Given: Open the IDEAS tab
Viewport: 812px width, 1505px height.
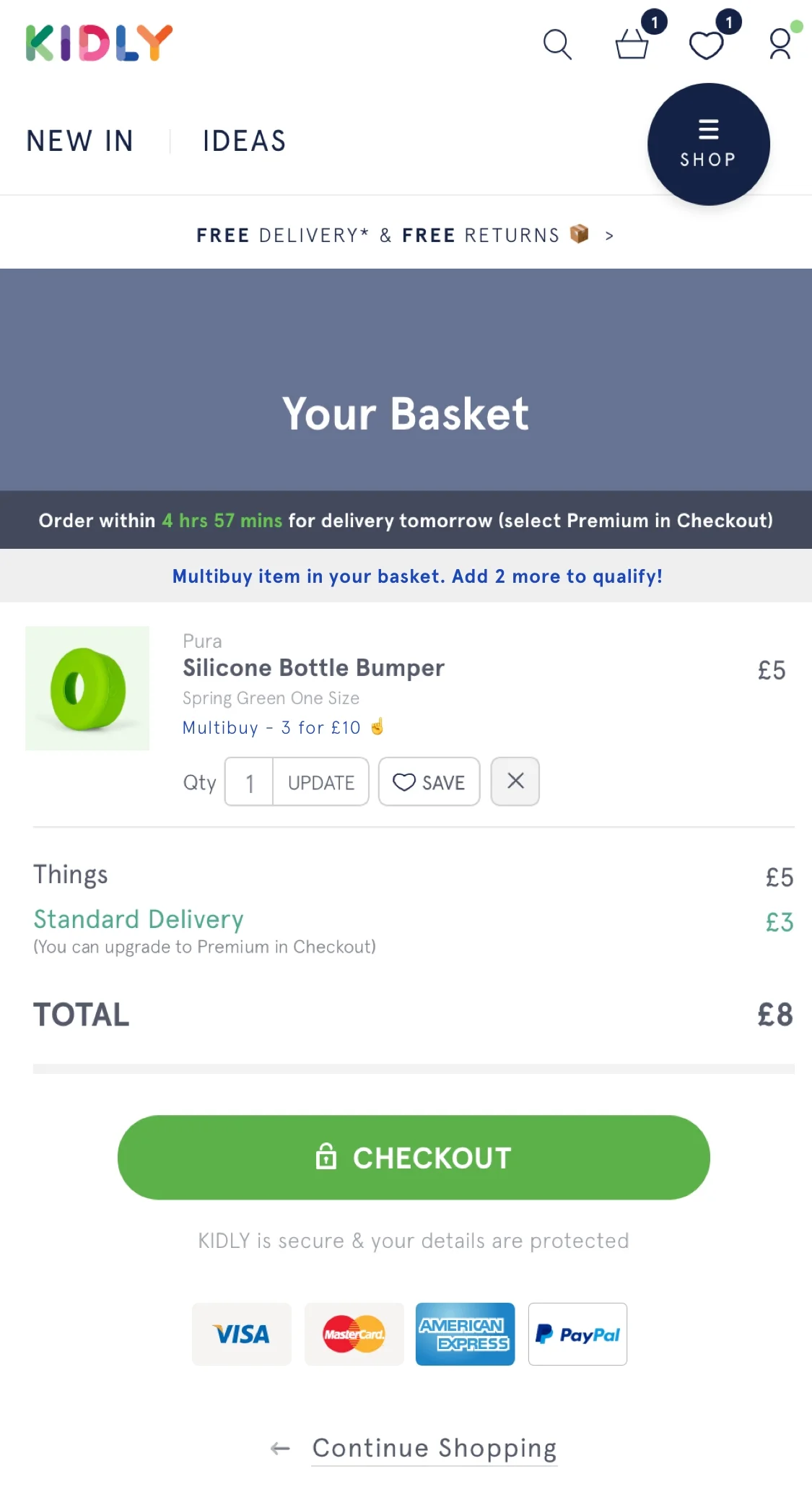Looking at the screenshot, I should click(x=245, y=141).
